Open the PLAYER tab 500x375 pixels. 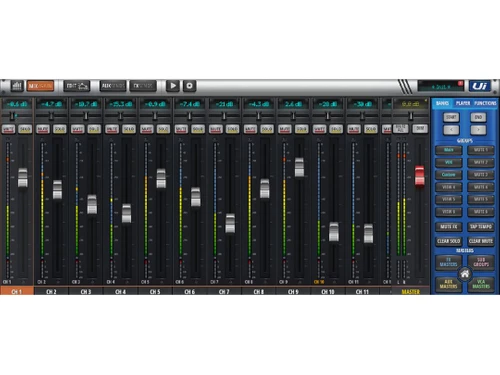point(463,103)
